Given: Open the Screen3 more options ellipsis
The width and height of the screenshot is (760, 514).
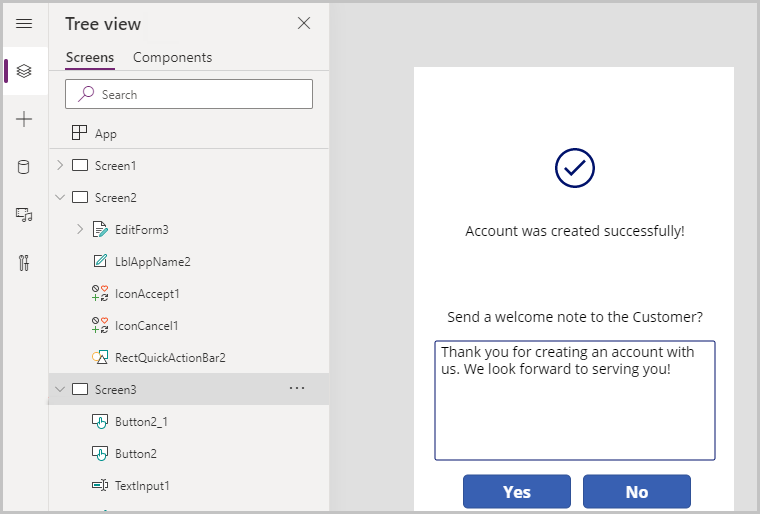Looking at the screenshot, I should tap(297, 388).
